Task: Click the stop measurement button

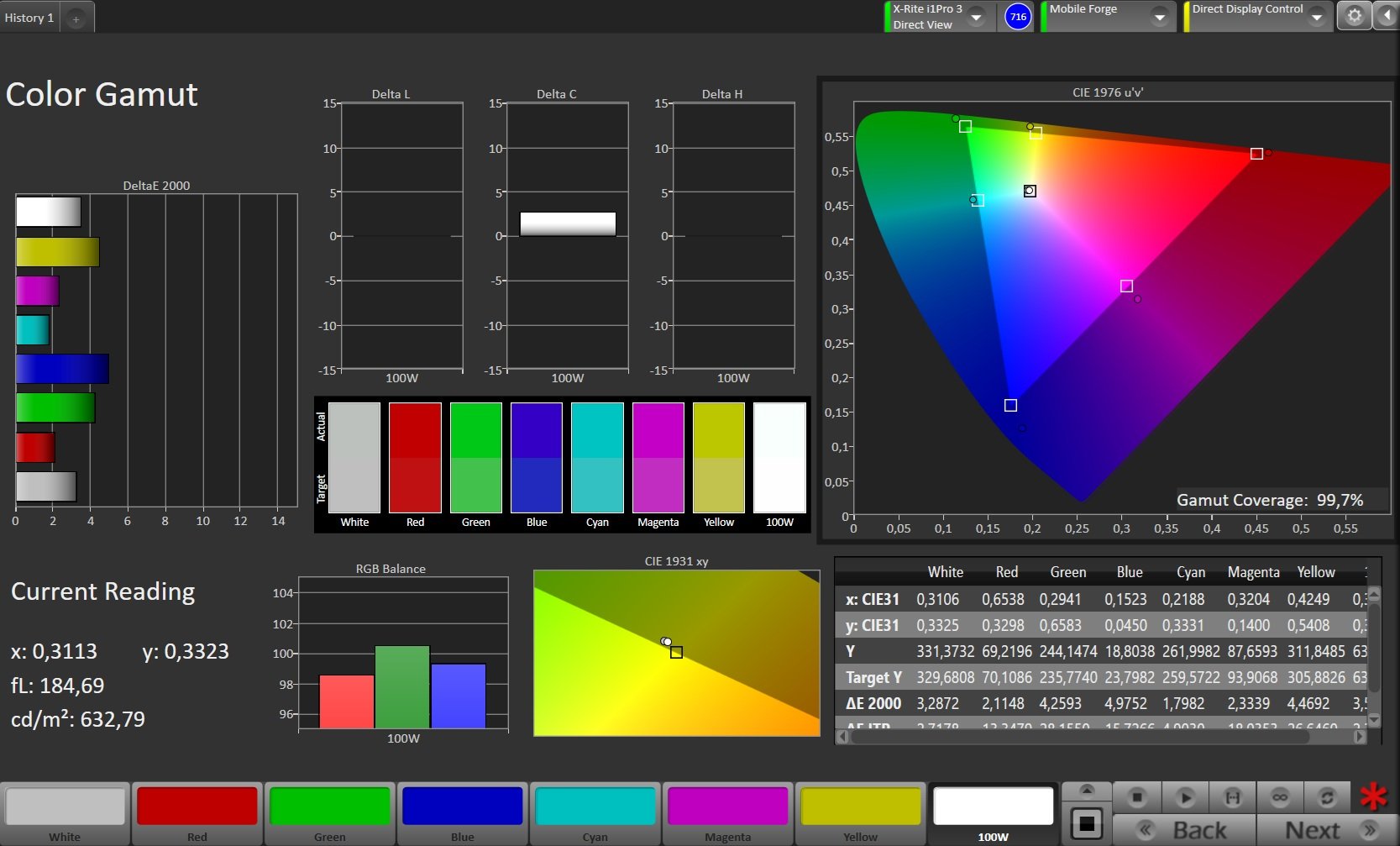Action: tap(1137, 796)
